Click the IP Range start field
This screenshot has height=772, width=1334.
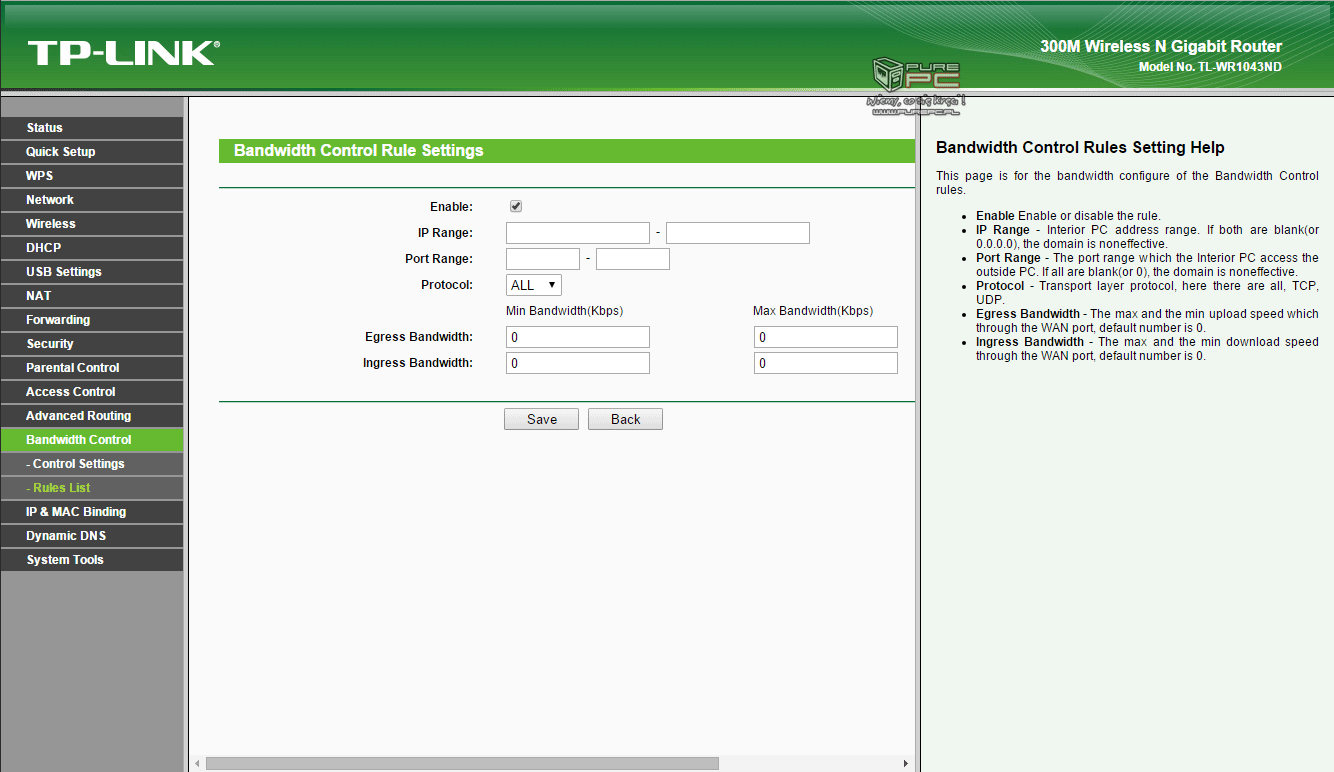[x=578, y=233]
